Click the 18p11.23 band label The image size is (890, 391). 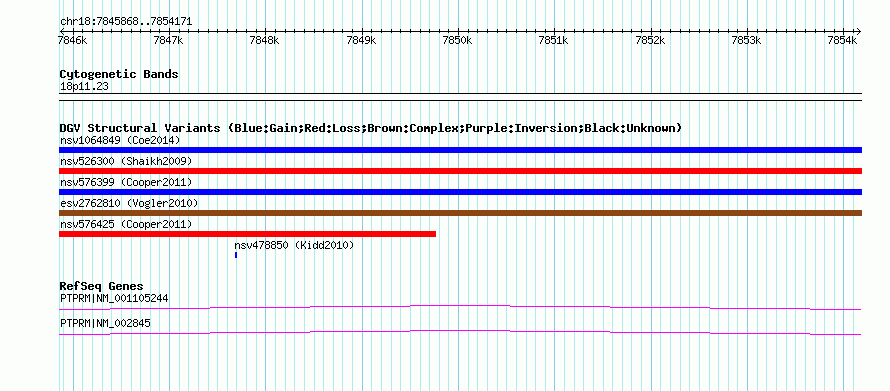tap(84, 87)
